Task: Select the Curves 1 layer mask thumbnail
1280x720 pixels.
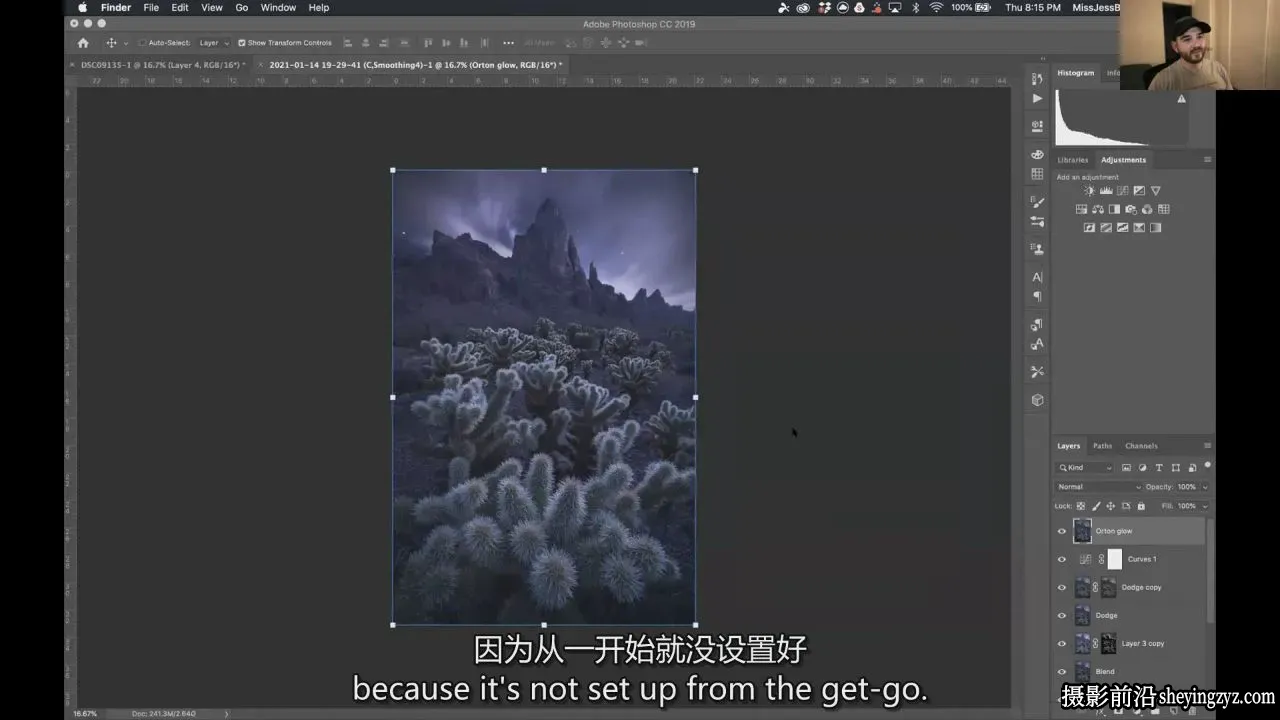Action: click(1115, 559)
